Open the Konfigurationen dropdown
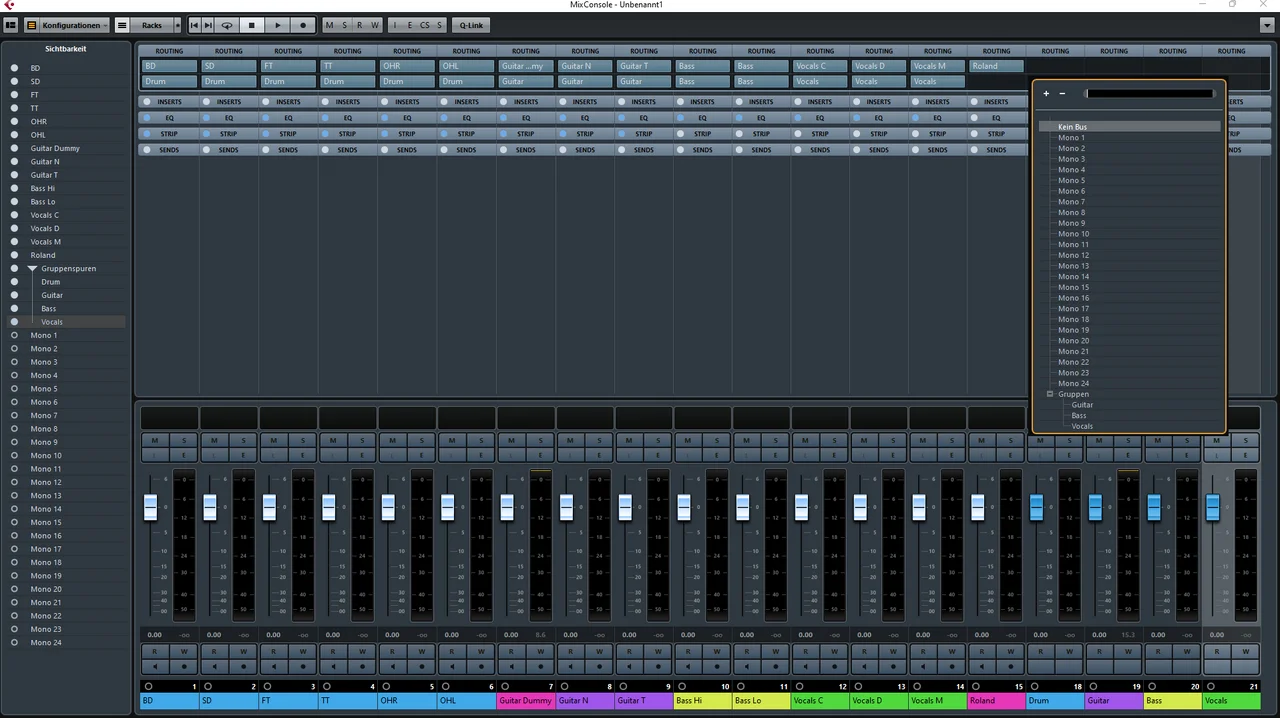1280x718 pixels. click(67, 25)
